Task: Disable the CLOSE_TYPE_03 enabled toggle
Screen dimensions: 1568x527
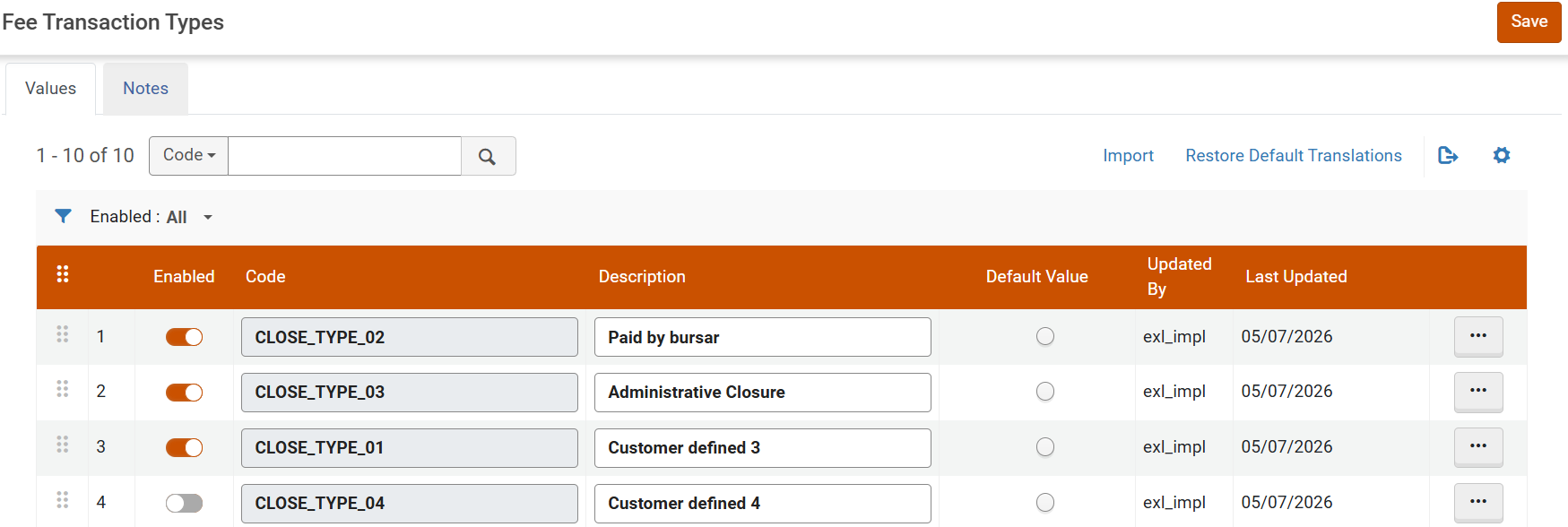Action: coord(184,393)
